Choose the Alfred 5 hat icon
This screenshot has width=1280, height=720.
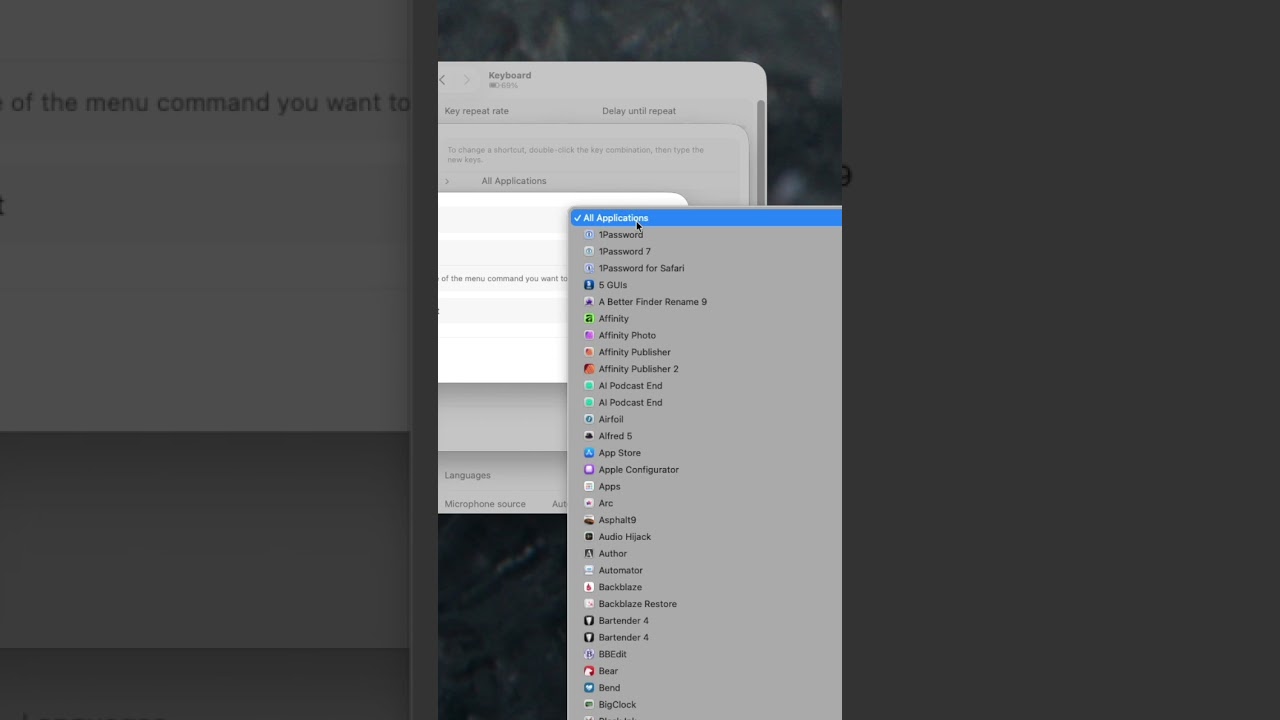click(x=589, y=436)
